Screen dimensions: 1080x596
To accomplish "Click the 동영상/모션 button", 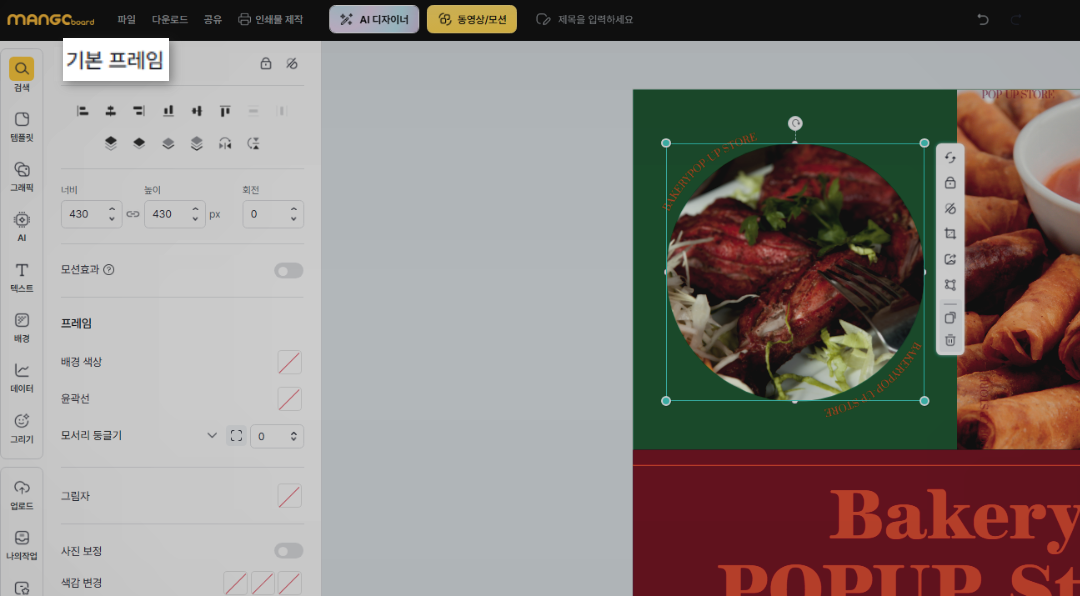I will point(471,19).
